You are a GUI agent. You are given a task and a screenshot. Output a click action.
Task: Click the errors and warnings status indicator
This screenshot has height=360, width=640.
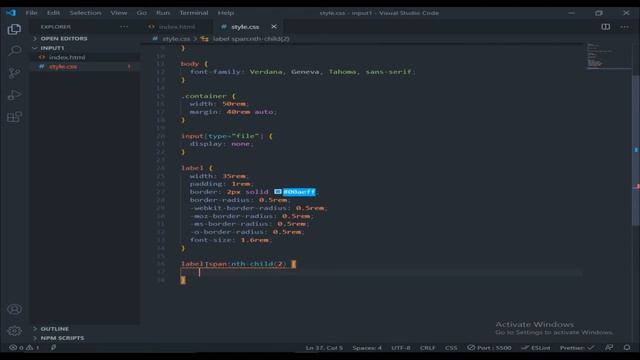(x=24, y=348)
